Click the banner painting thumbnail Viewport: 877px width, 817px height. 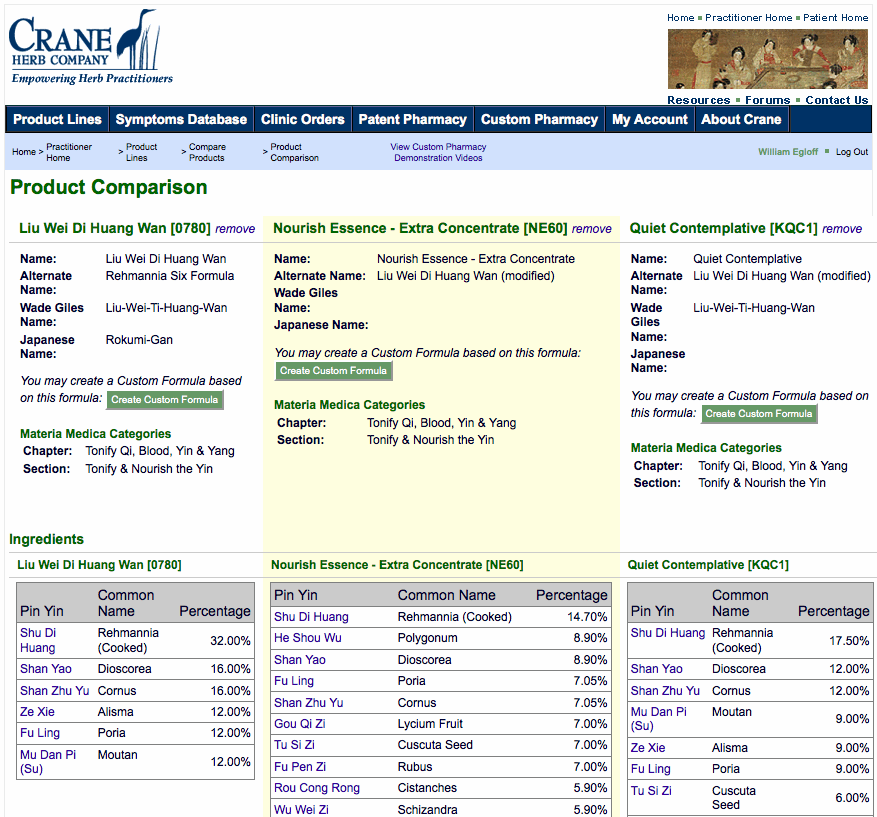click(767, 59)
